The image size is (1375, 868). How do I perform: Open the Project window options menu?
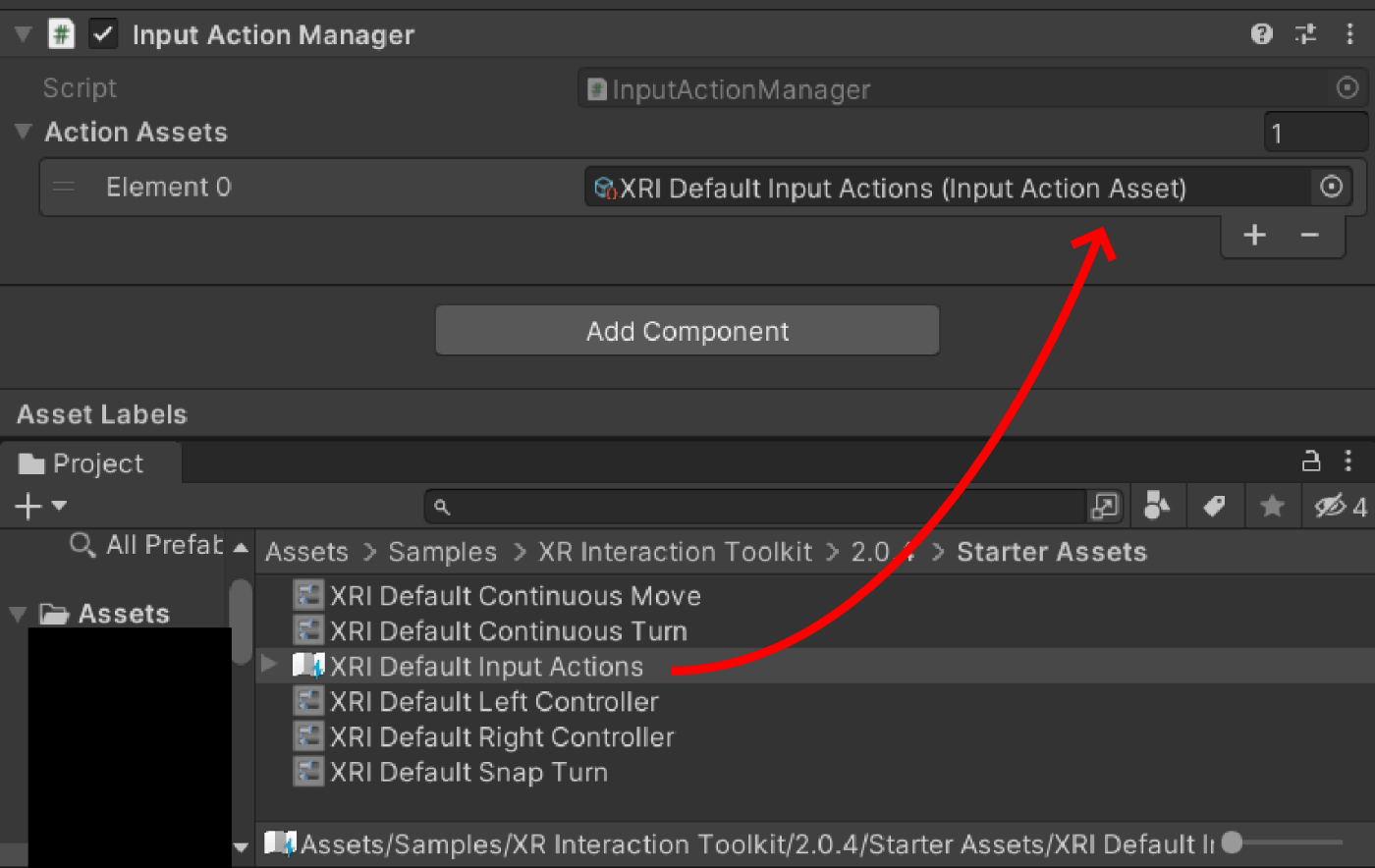pos(1348,461)
